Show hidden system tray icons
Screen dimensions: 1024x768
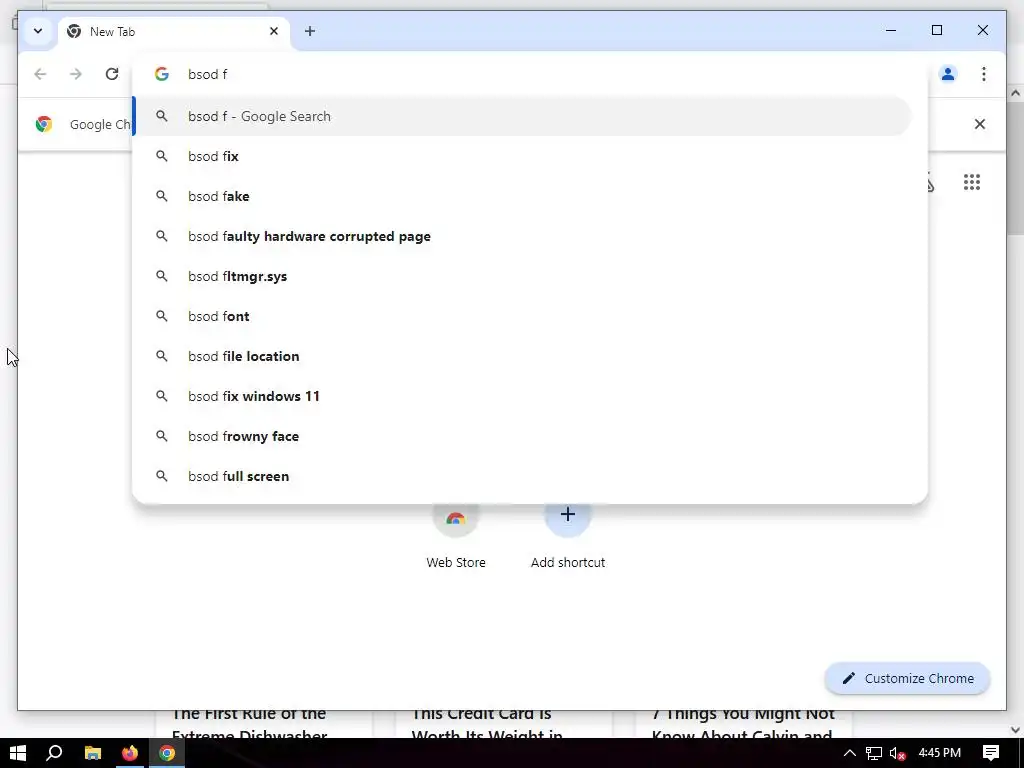850,753
